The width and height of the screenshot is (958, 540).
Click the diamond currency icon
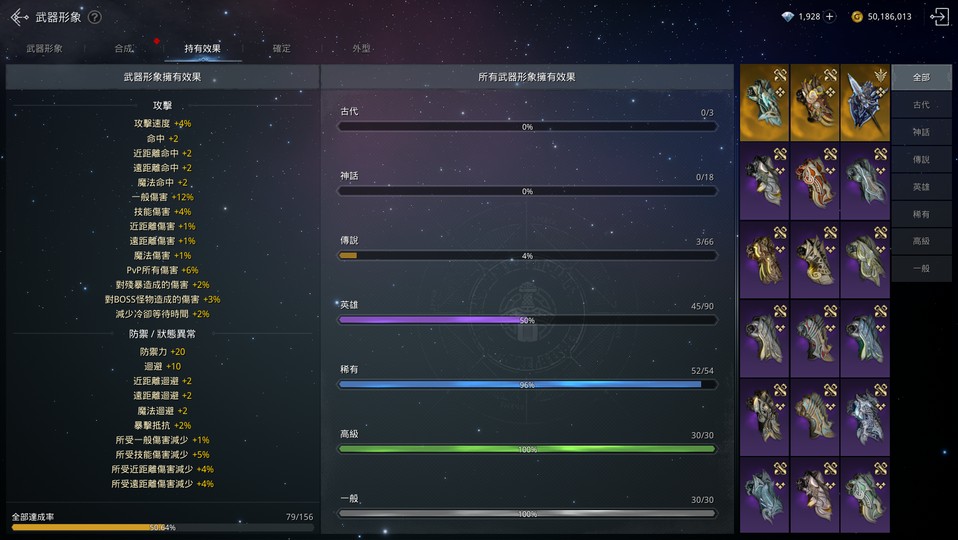pyautogui.click(x=787, y=17)
